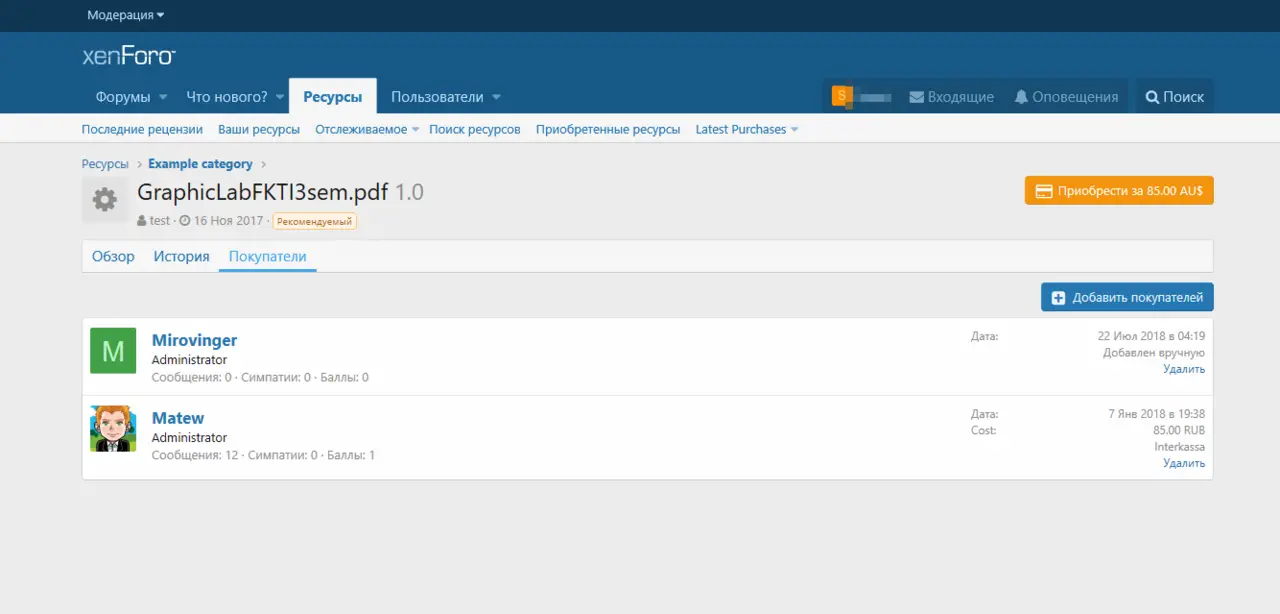Open Mirovinger's green M avatar
Screen dimensions: 1280x614
(113, 351)
